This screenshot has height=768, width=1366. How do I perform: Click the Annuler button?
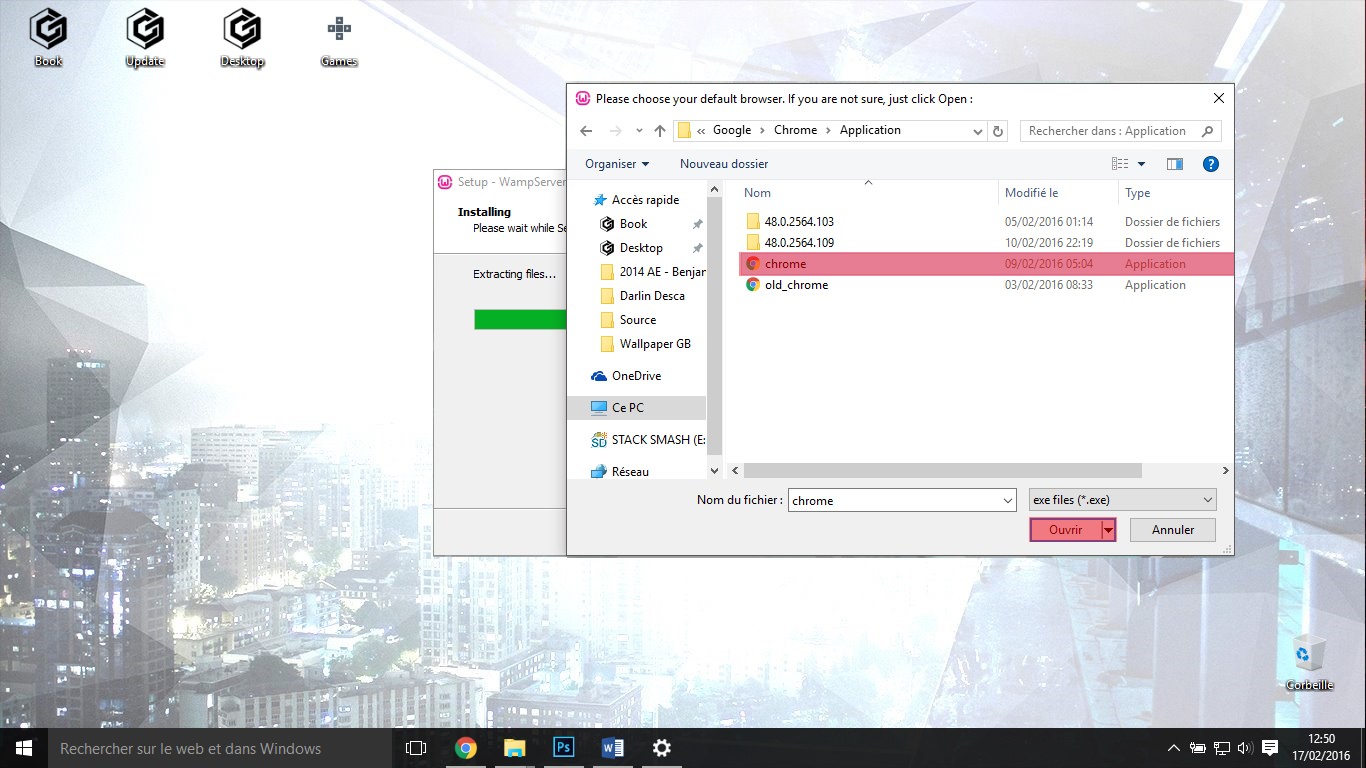(x=1172, y=530)
